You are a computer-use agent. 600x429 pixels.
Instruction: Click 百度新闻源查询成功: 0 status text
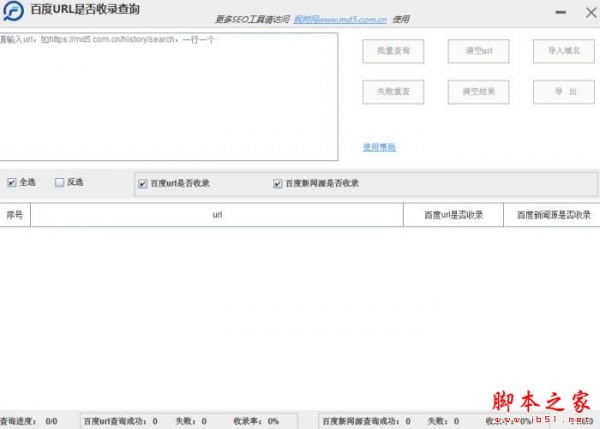coord(367,421)
